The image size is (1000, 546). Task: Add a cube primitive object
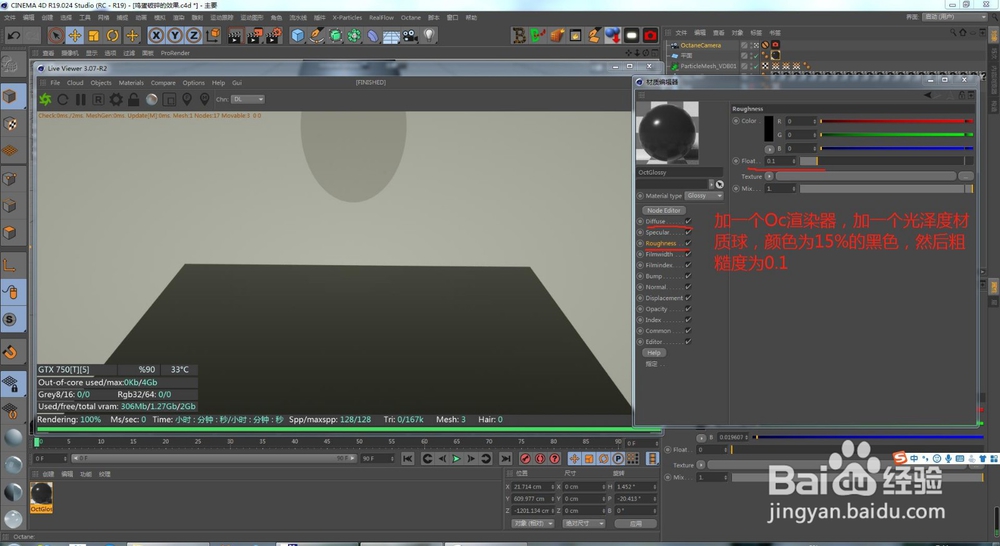pos(297,36)
